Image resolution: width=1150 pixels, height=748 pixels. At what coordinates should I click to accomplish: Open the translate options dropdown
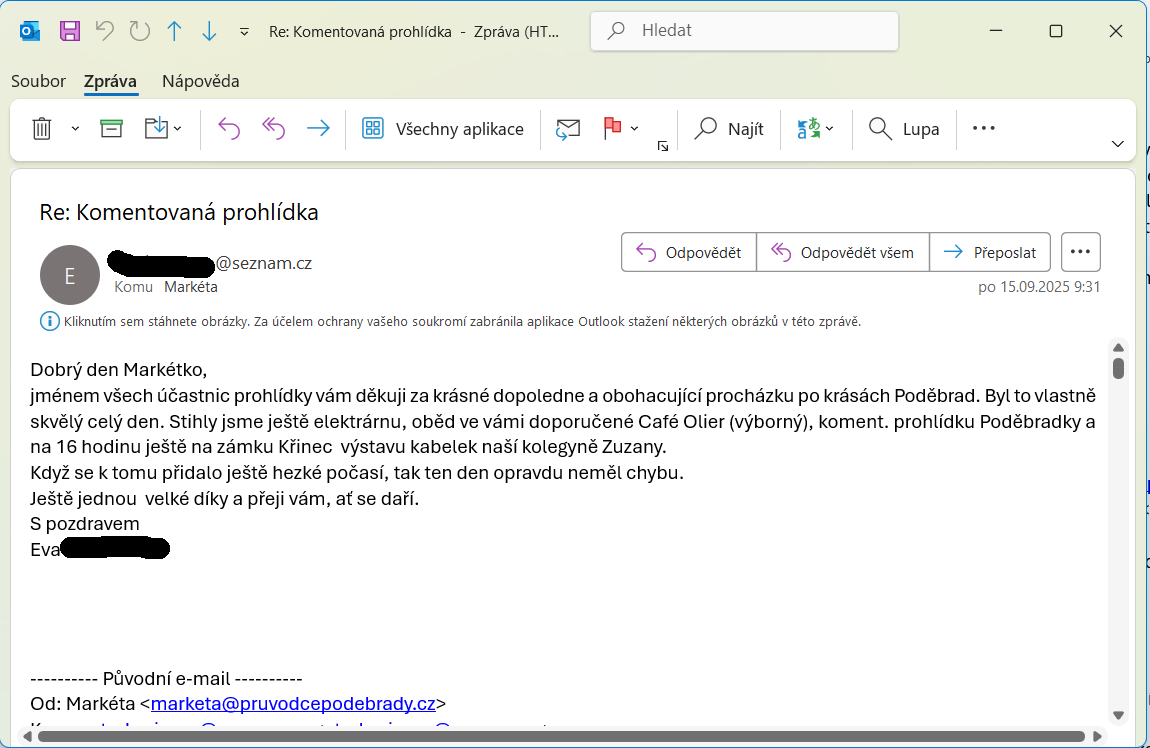tap(830, 129)
